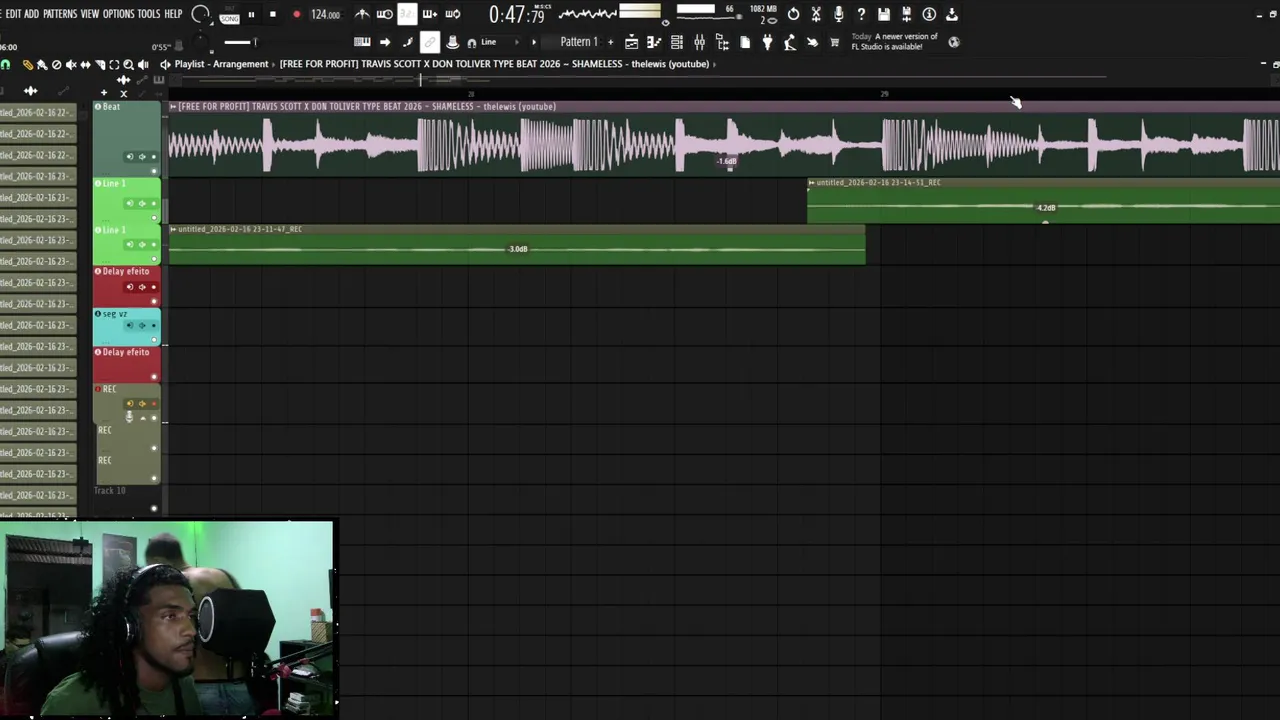Open the Browser tree icon
1280x720 pixels.
[722, 42]
